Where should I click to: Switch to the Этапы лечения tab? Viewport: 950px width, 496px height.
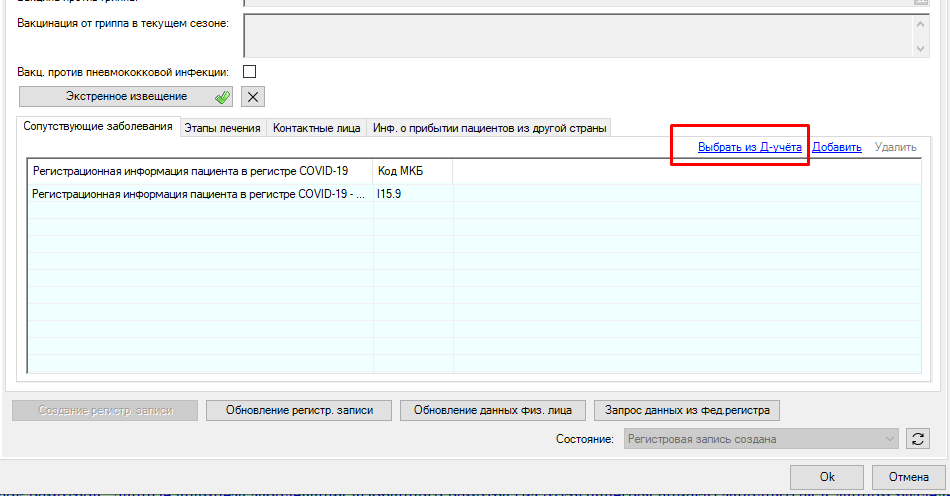coord(223,128)
